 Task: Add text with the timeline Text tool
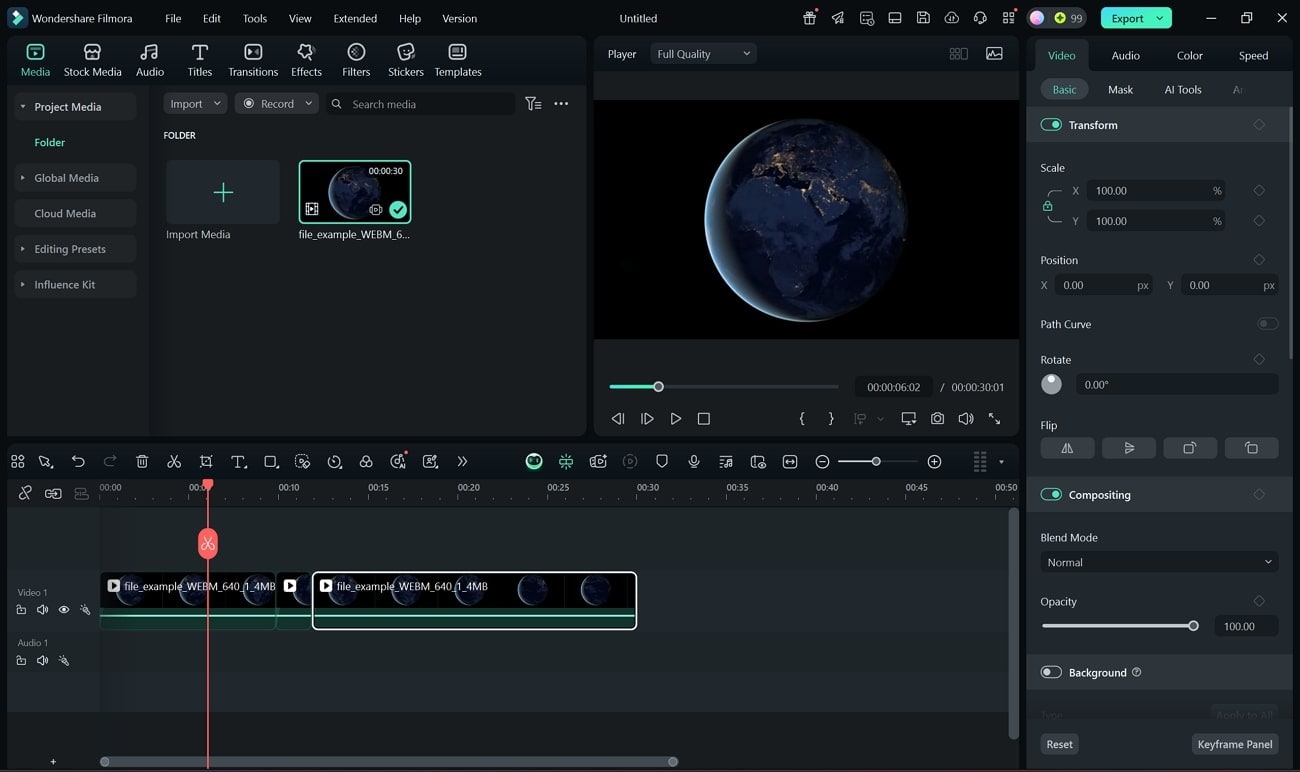pyautogui.click(x=238, y=461)
